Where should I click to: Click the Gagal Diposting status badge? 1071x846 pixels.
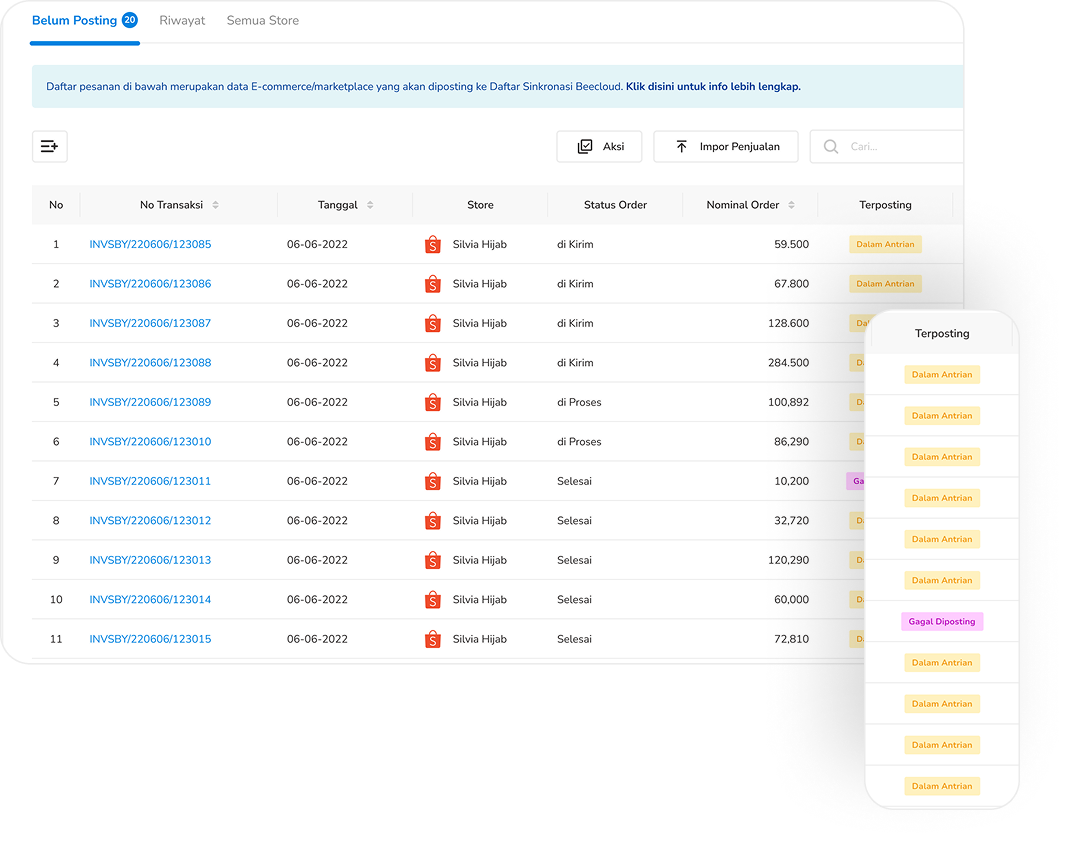click(x=941, y=621)
